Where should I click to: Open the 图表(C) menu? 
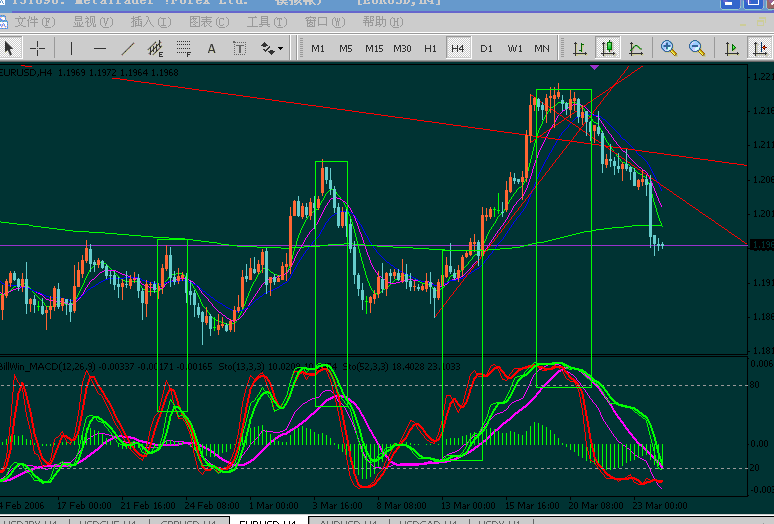point(209,22)
